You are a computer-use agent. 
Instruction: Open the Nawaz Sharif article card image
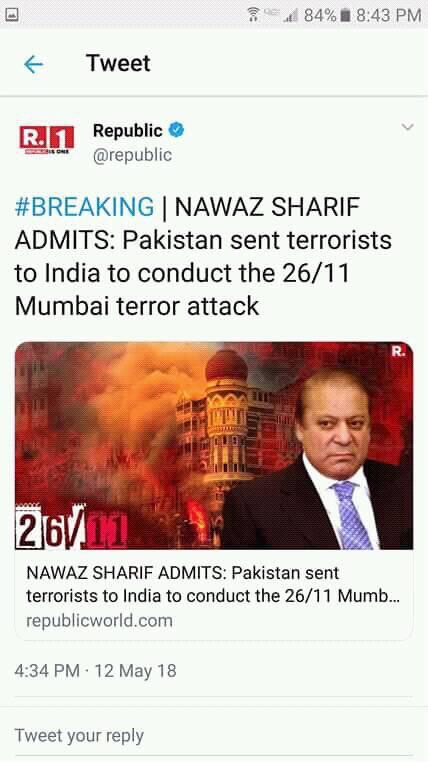point(214,446)
